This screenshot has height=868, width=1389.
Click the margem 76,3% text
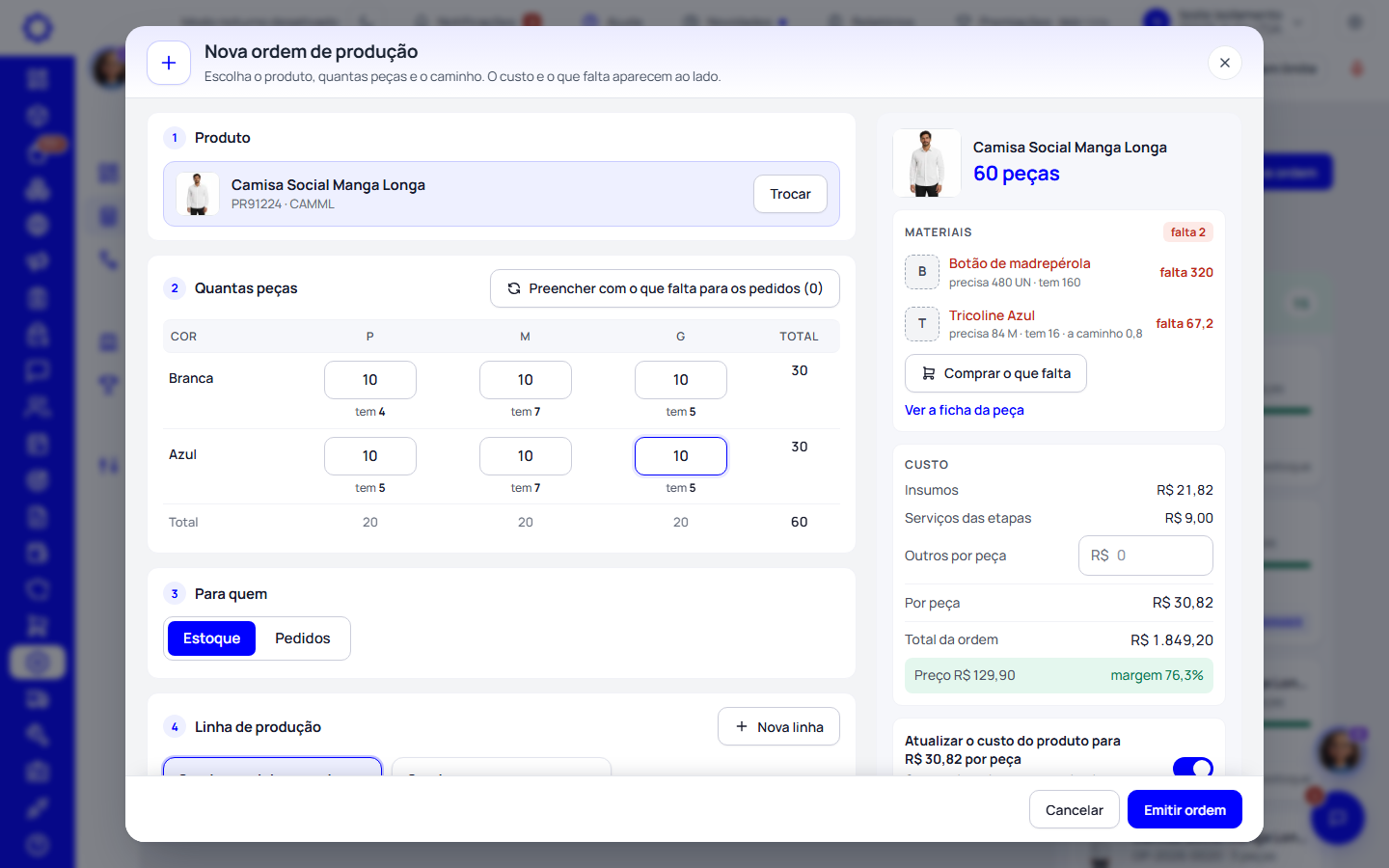pos(1157,675)
